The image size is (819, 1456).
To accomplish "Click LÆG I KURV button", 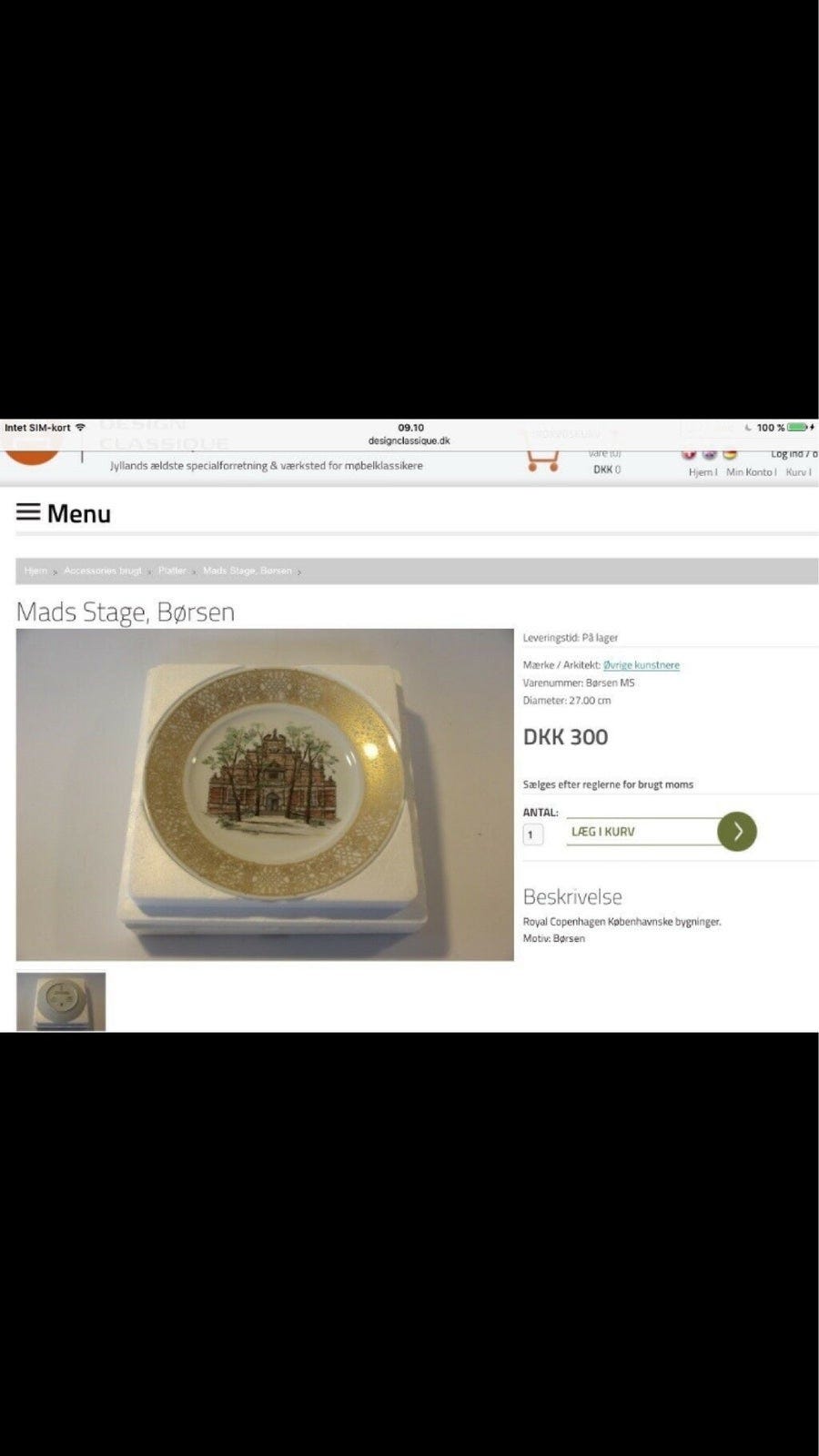I will coord(642,832).
